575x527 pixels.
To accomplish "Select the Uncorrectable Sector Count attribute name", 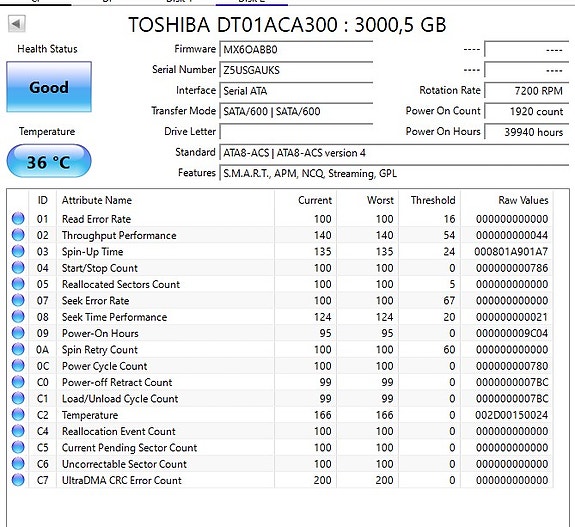I will (x=124, y=464).
